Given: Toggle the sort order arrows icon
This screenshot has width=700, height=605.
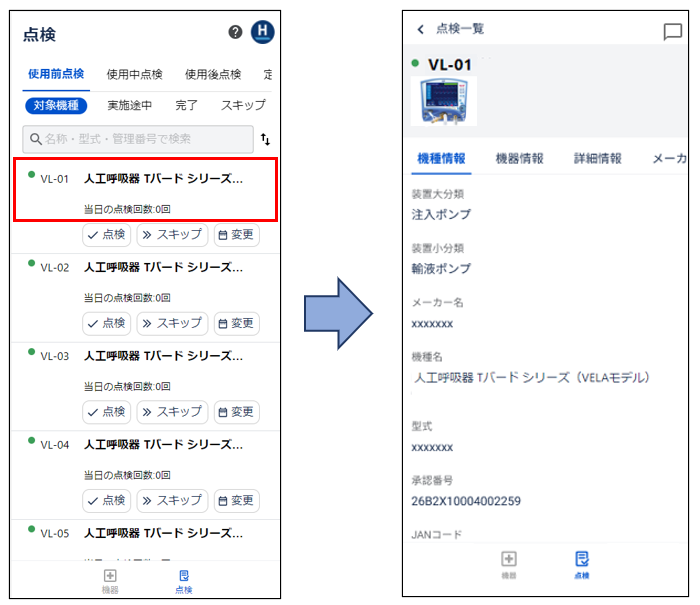Looking at the screenshot, I should (265, 139).
